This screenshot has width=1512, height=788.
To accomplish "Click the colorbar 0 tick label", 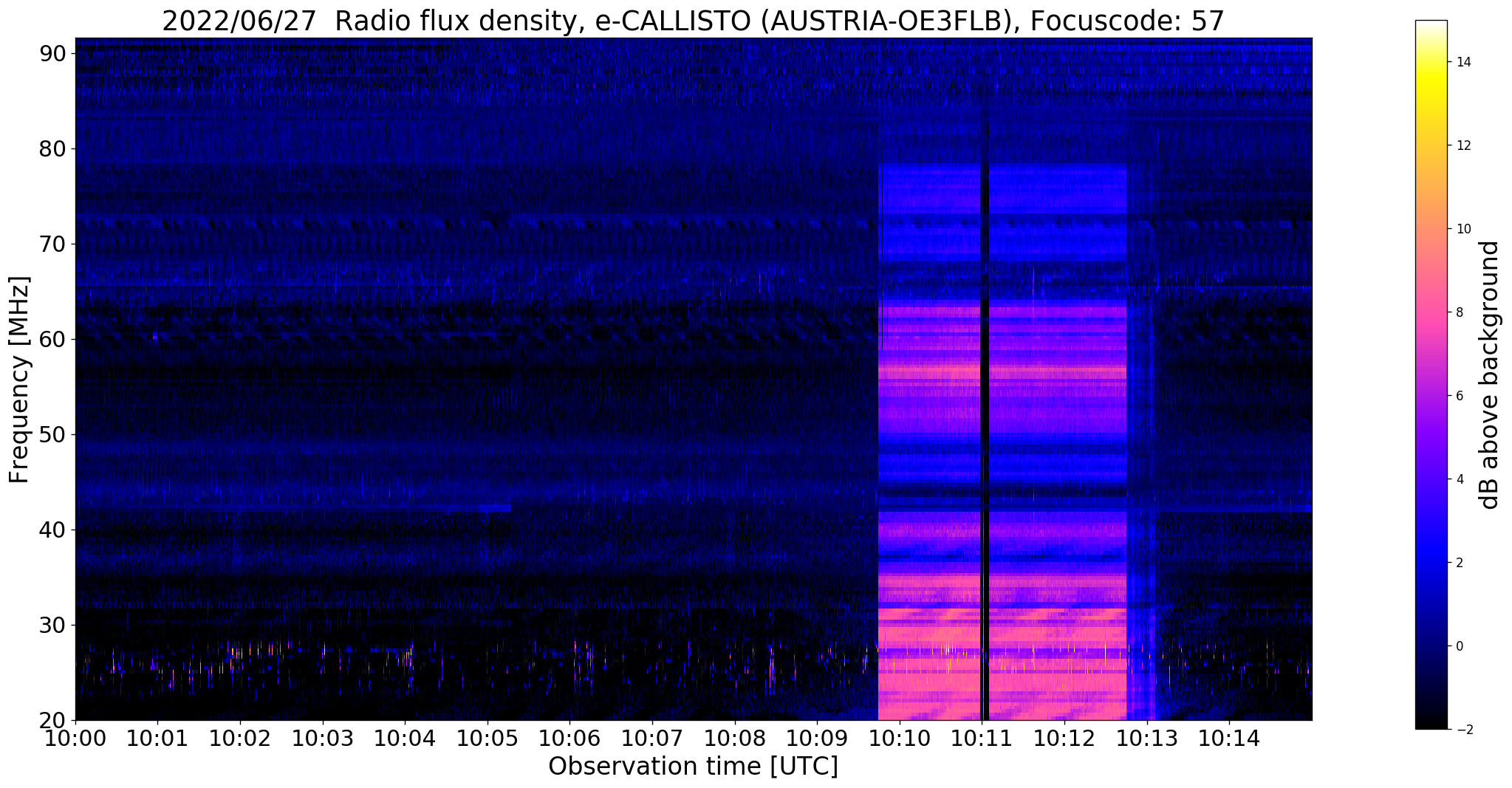I will 1459,646.
